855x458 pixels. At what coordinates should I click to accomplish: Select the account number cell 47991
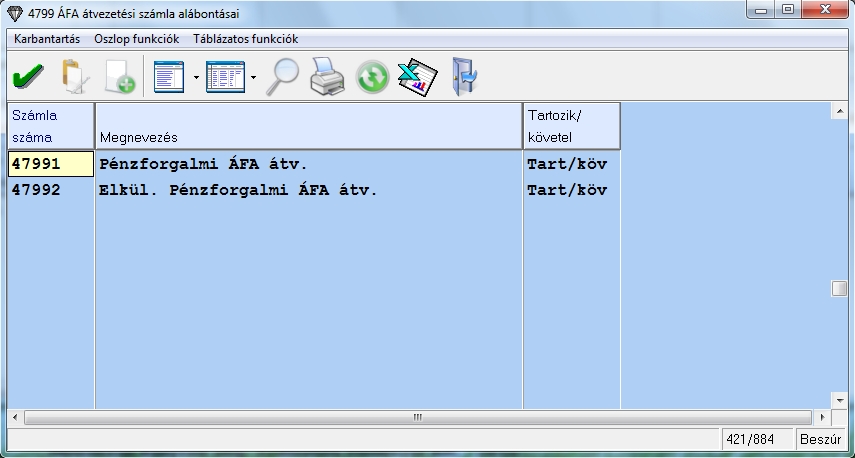click(x=51, y=164)
